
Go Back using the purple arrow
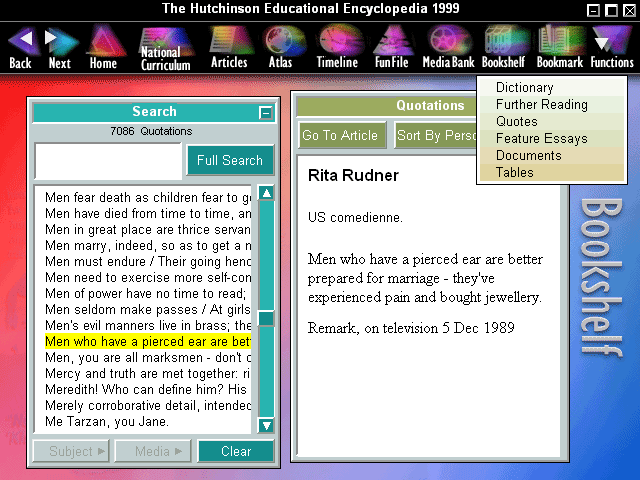click(x=23, y=48)
